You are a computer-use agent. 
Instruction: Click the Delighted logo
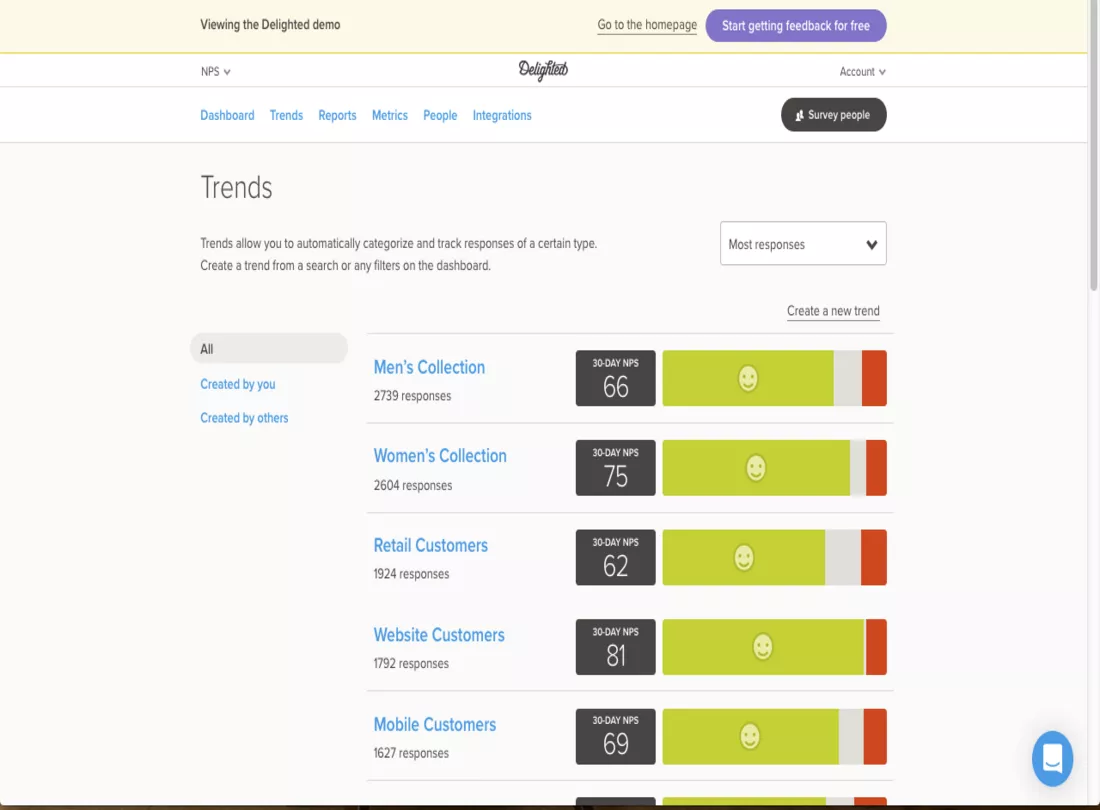pyautogui.click(x=543, y=70)
